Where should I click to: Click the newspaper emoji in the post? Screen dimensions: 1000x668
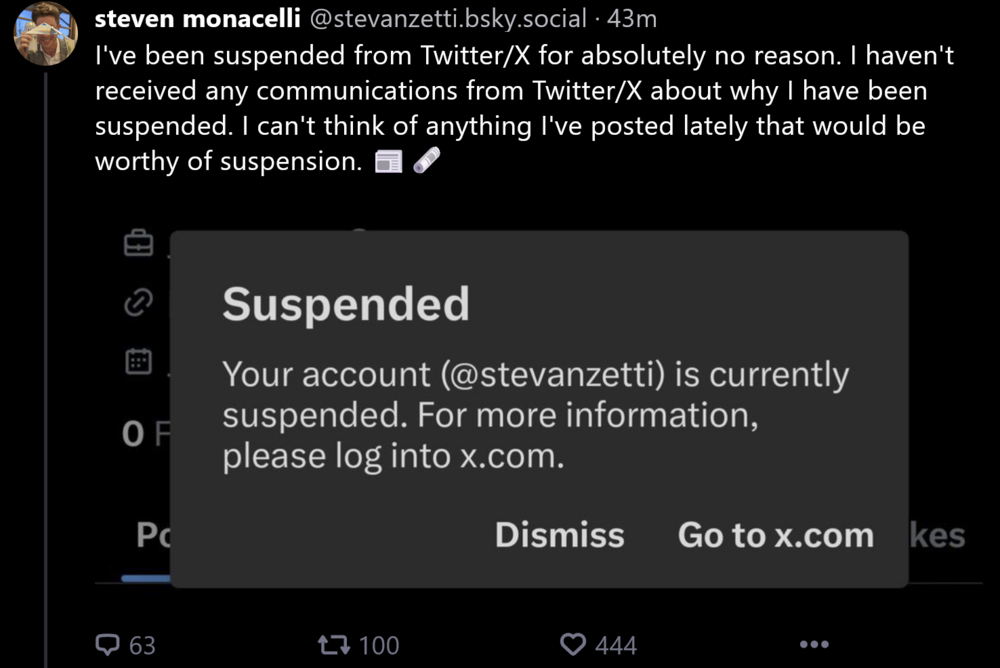coord(387,160)
